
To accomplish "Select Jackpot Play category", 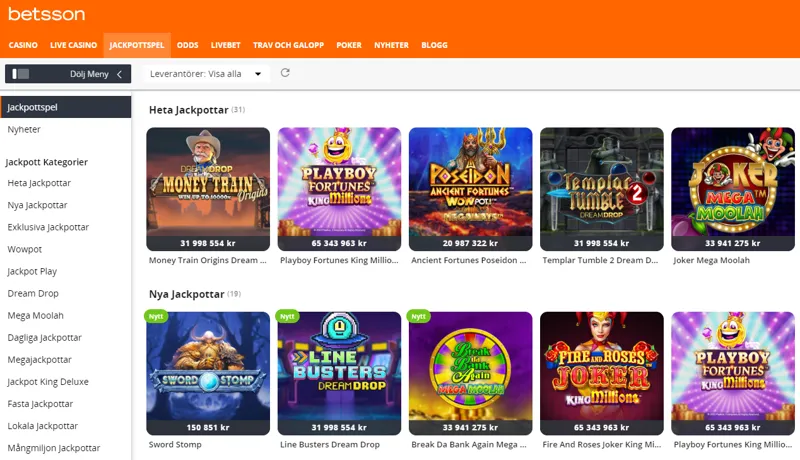I will click(32, 271).
